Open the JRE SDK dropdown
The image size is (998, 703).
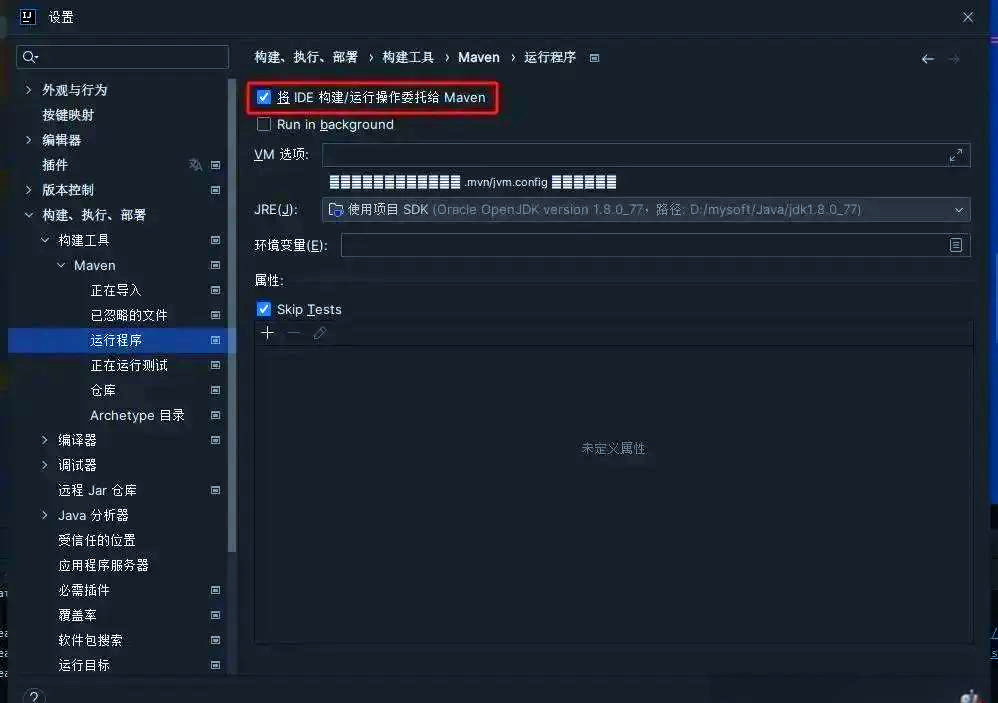click(x=646, y=210)
